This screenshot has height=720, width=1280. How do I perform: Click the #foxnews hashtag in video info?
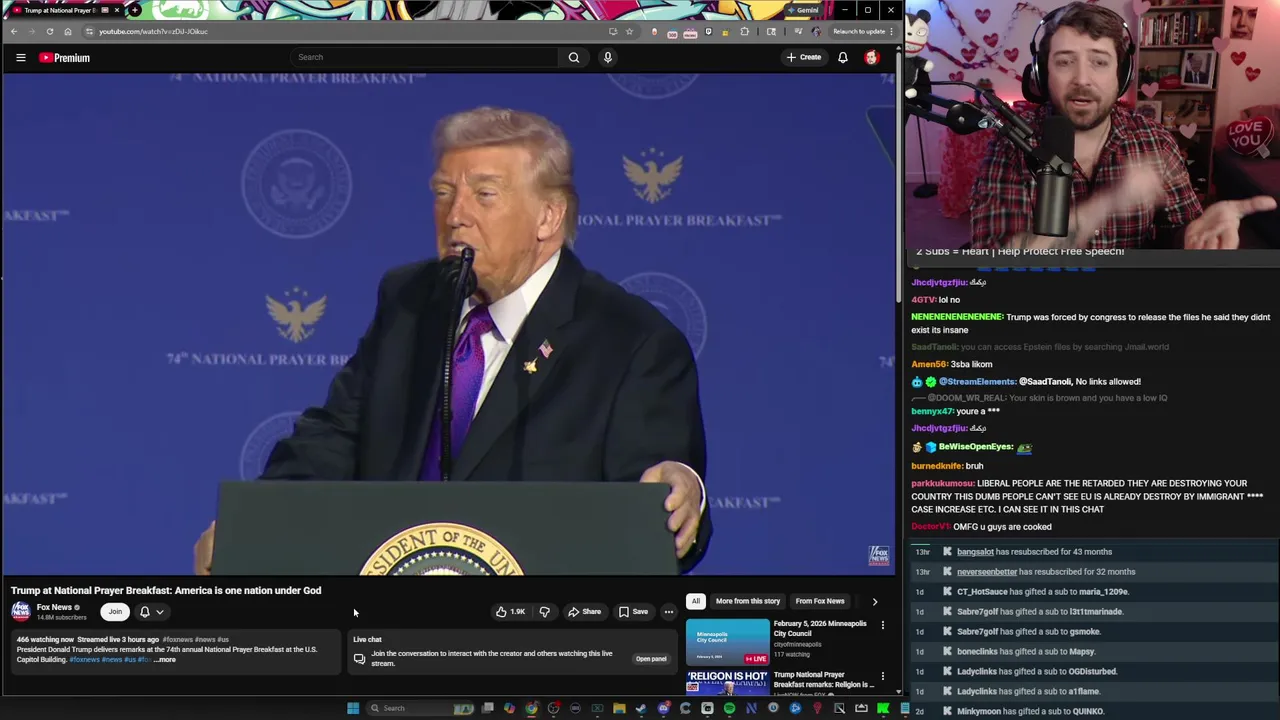pos(177,640)
